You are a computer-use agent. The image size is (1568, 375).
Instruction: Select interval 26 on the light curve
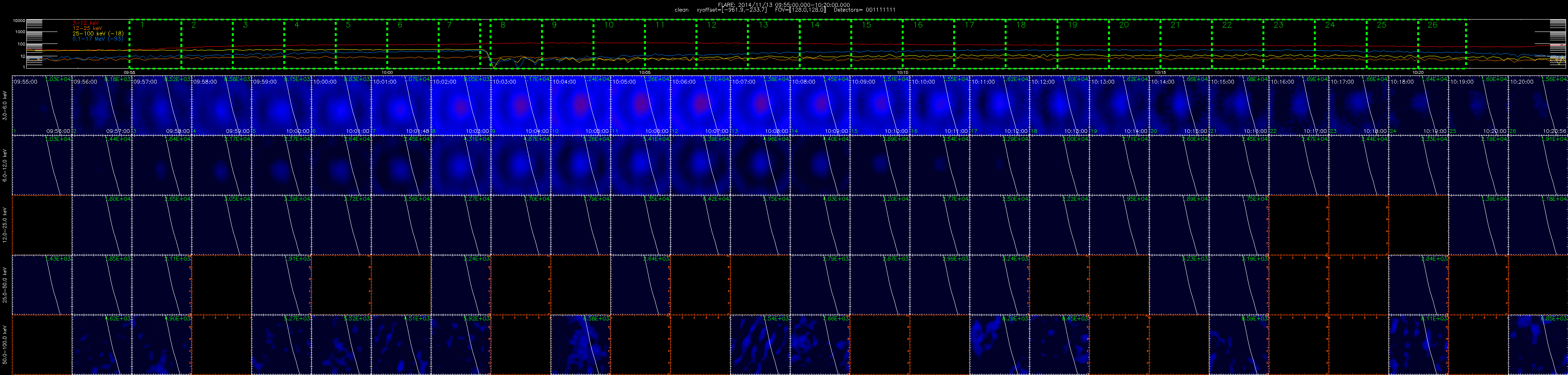click(1442, 44)
